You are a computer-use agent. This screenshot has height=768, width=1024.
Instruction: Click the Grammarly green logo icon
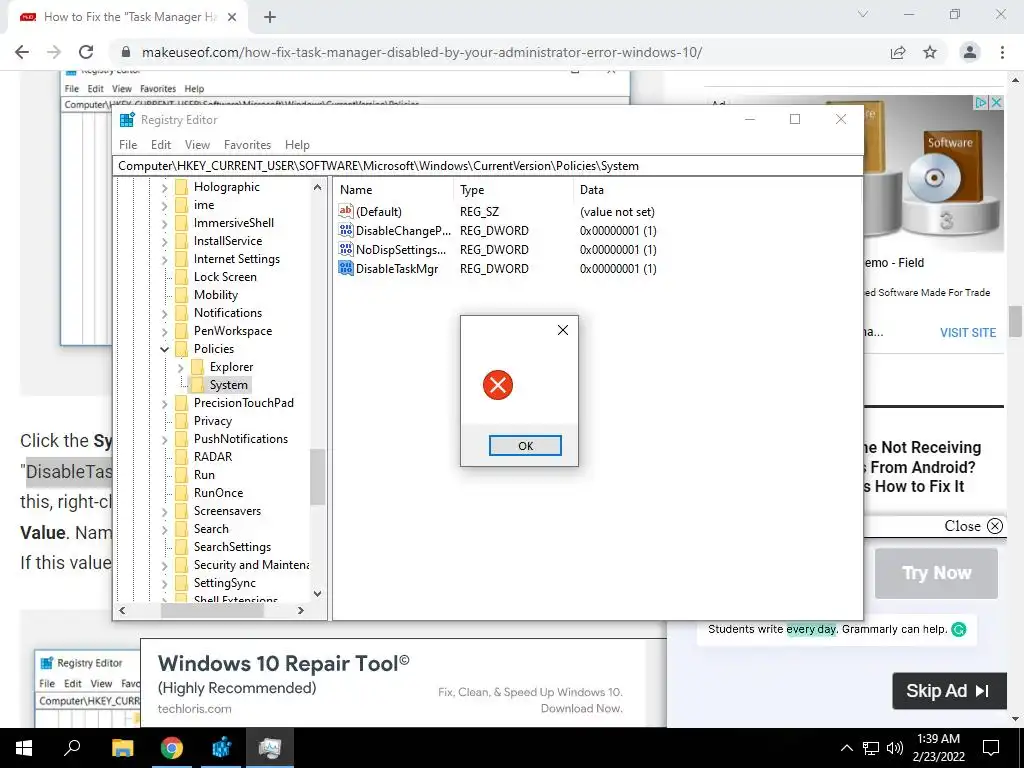959,630
